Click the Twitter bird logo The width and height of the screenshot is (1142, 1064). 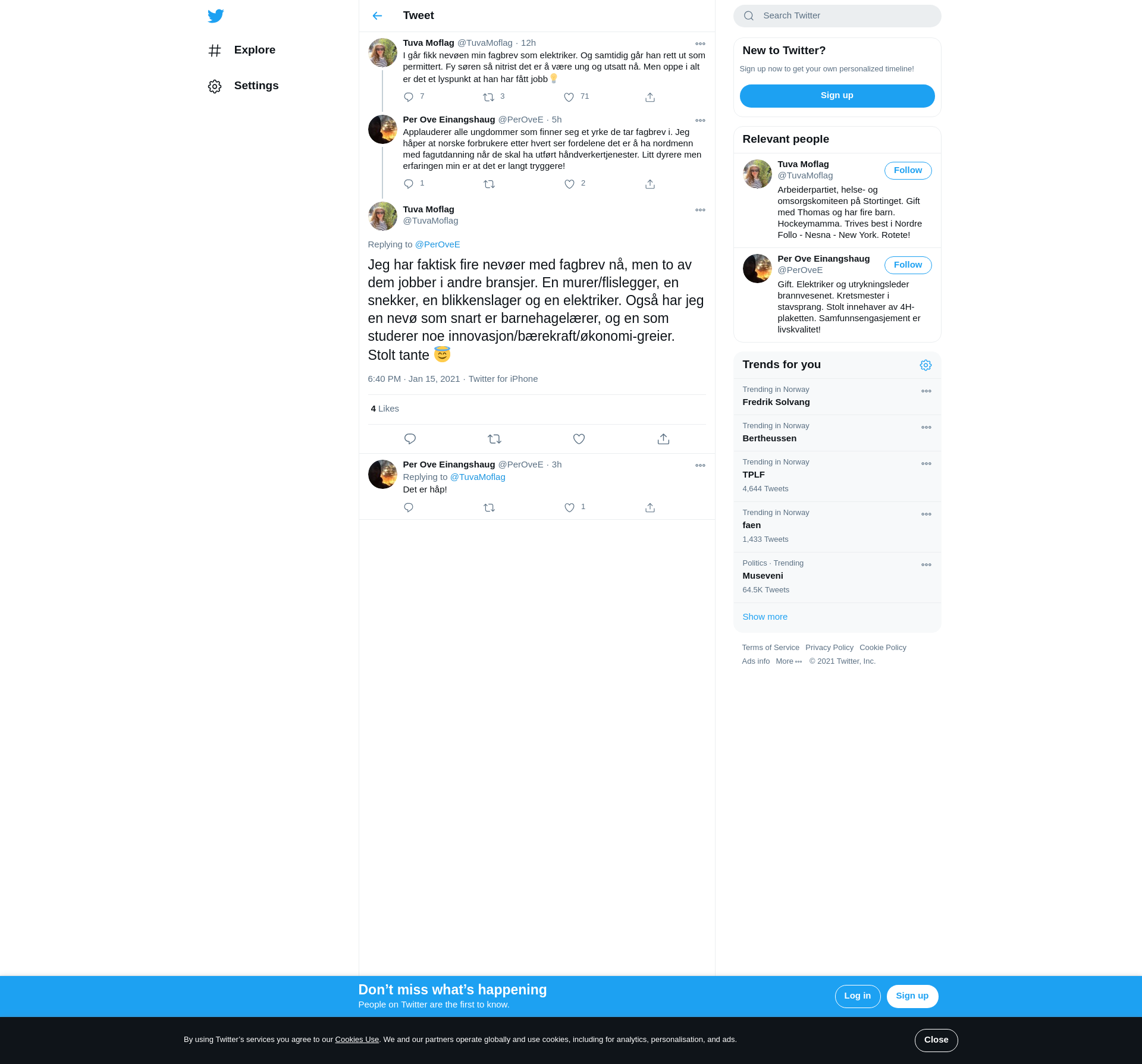point(216,15)
